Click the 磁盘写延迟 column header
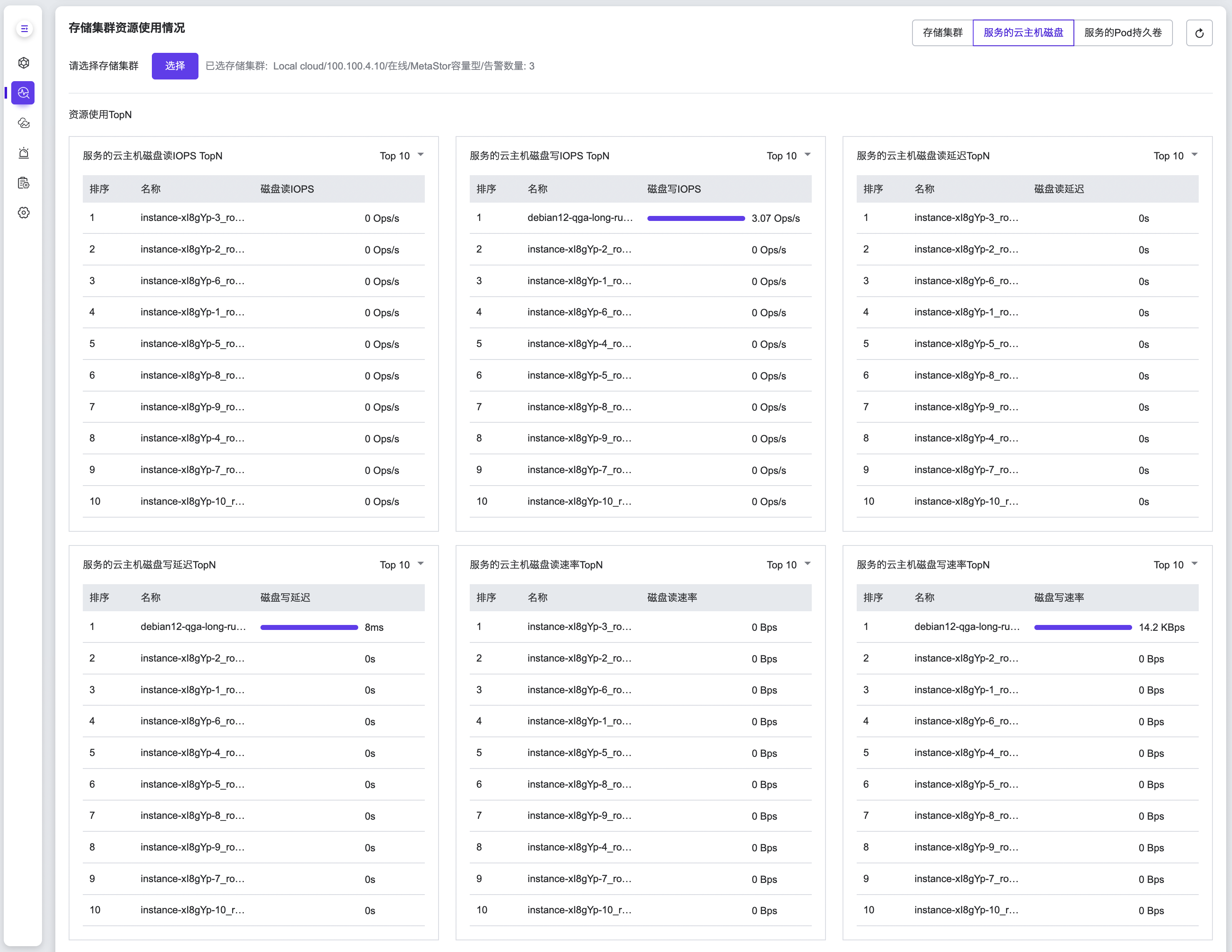Image resolution: width=1232 pixels, height=952 pixels. tap(285, 598)
